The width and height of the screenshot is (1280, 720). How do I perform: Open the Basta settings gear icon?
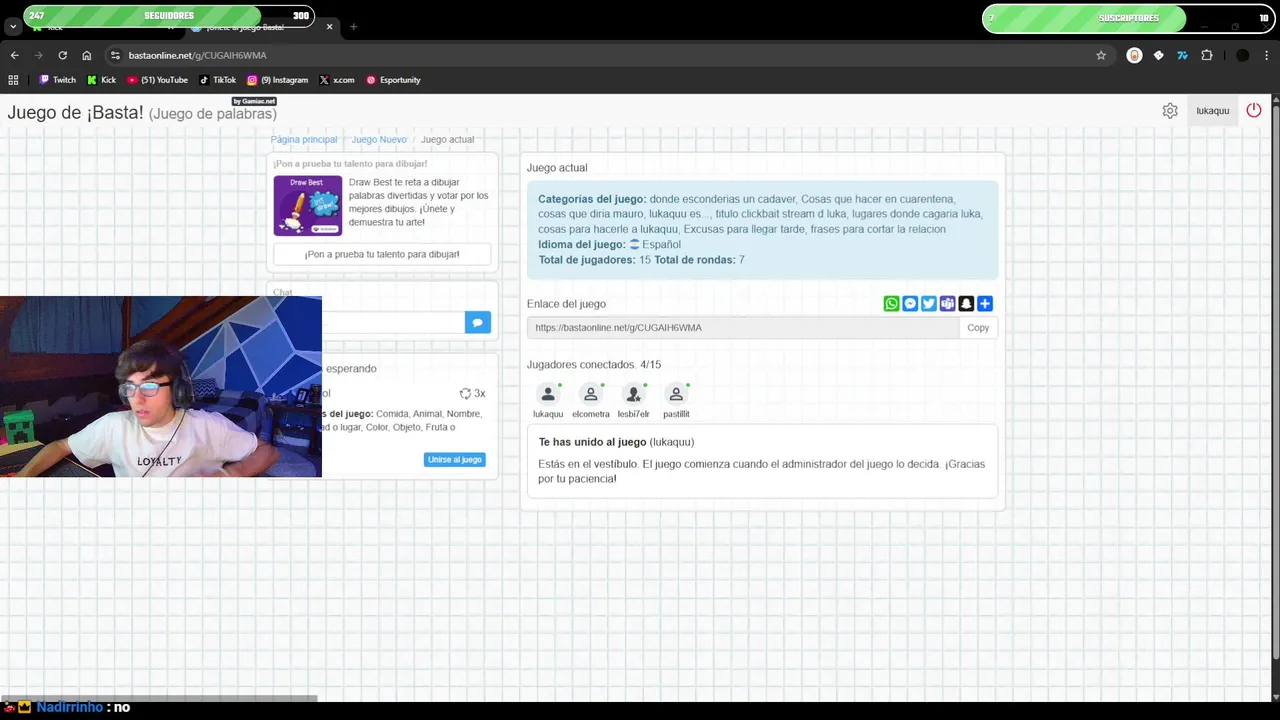(x=1170, y=110)
